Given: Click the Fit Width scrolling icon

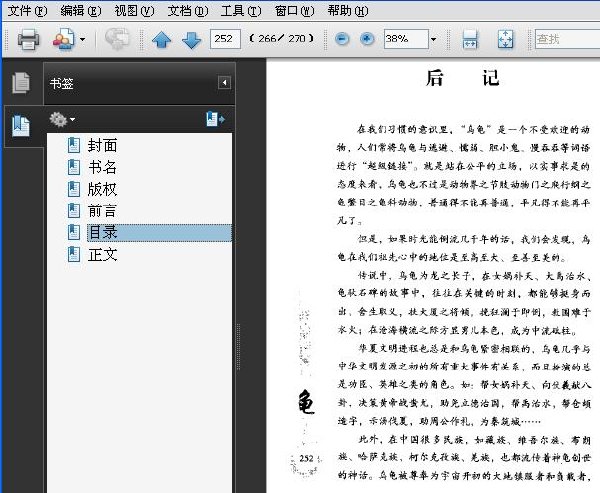Looking at the screenshot, I should coord(470,39).
